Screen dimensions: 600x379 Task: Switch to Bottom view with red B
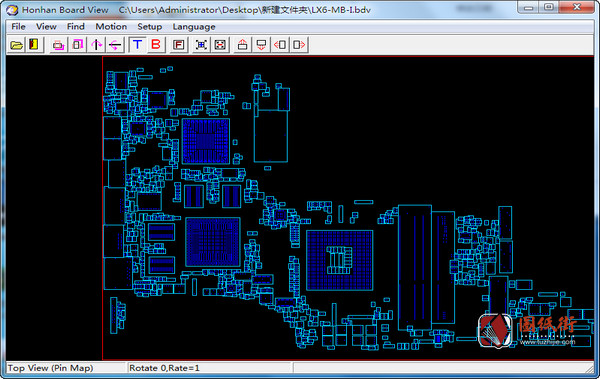tap(156, 45)
